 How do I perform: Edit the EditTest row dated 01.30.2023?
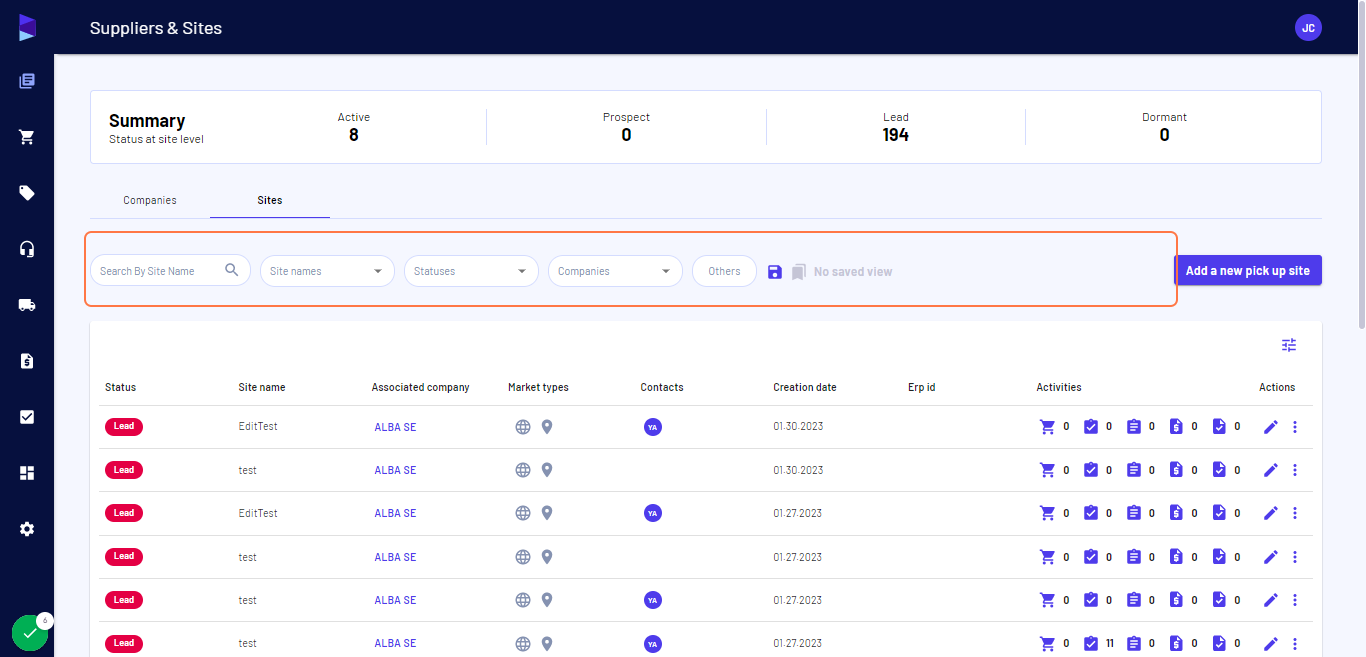pos(1271,427)
